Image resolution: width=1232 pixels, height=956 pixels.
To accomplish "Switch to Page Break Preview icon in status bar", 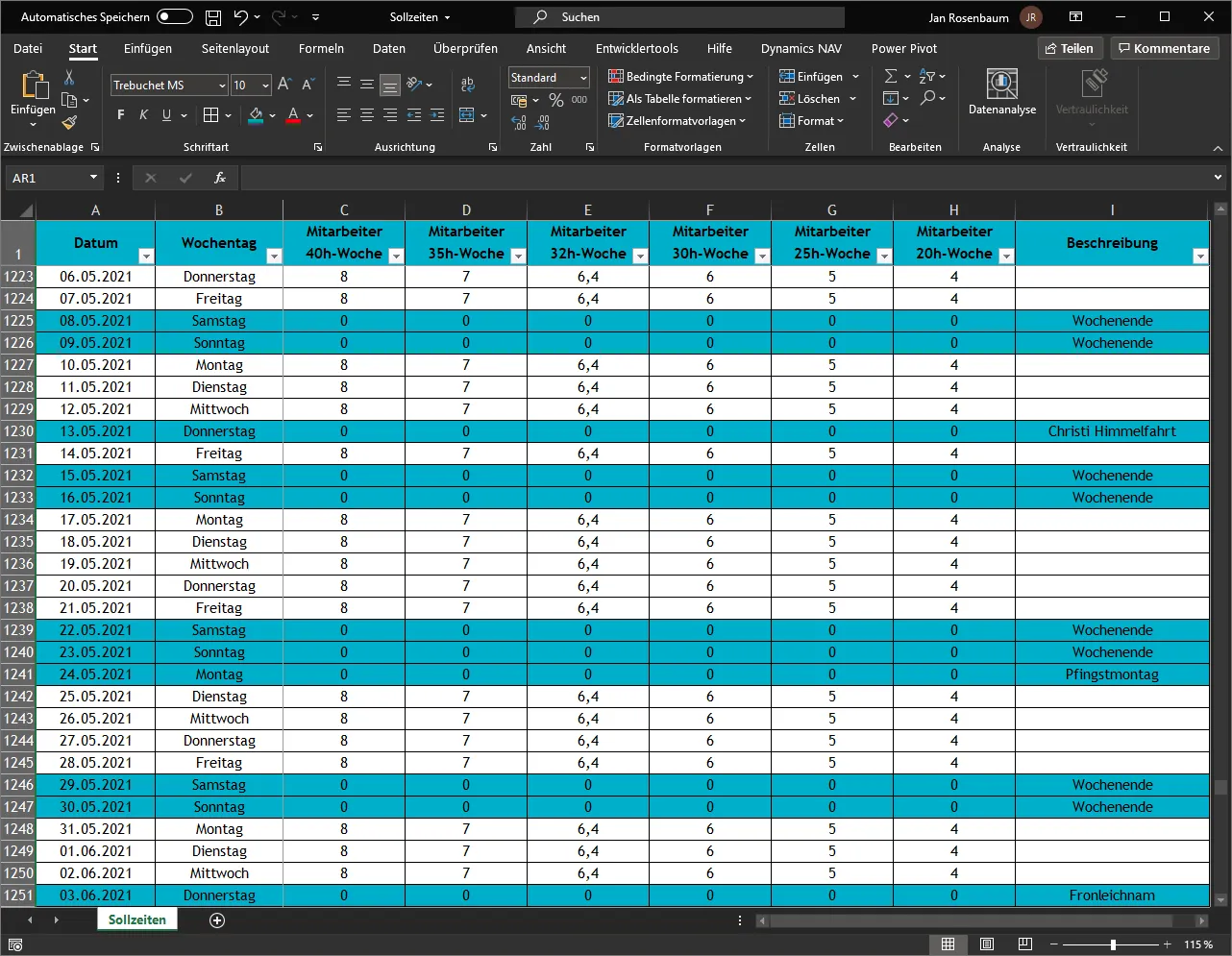I will point(1025,944).
